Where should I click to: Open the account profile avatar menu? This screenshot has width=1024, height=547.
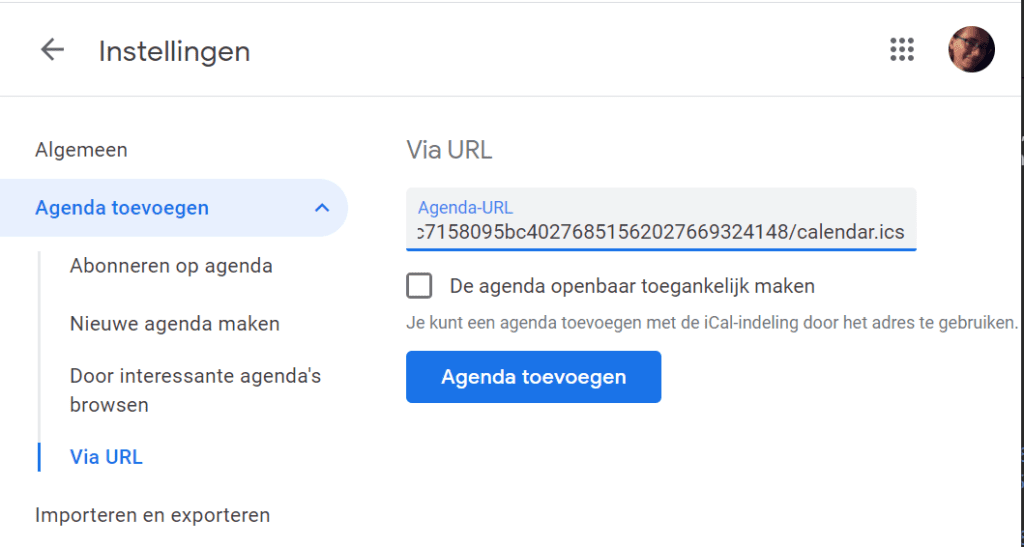pos(971,50)
